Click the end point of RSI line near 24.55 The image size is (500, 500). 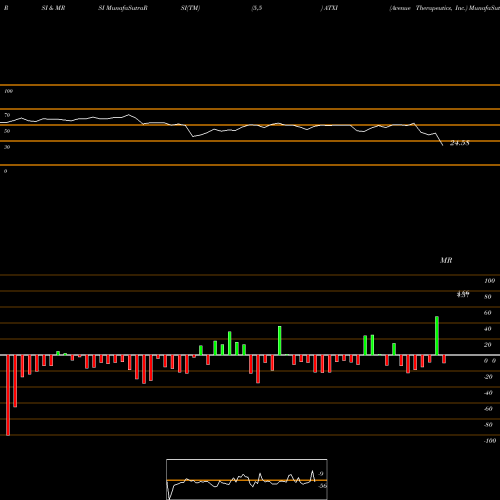[x=442, y=145]
